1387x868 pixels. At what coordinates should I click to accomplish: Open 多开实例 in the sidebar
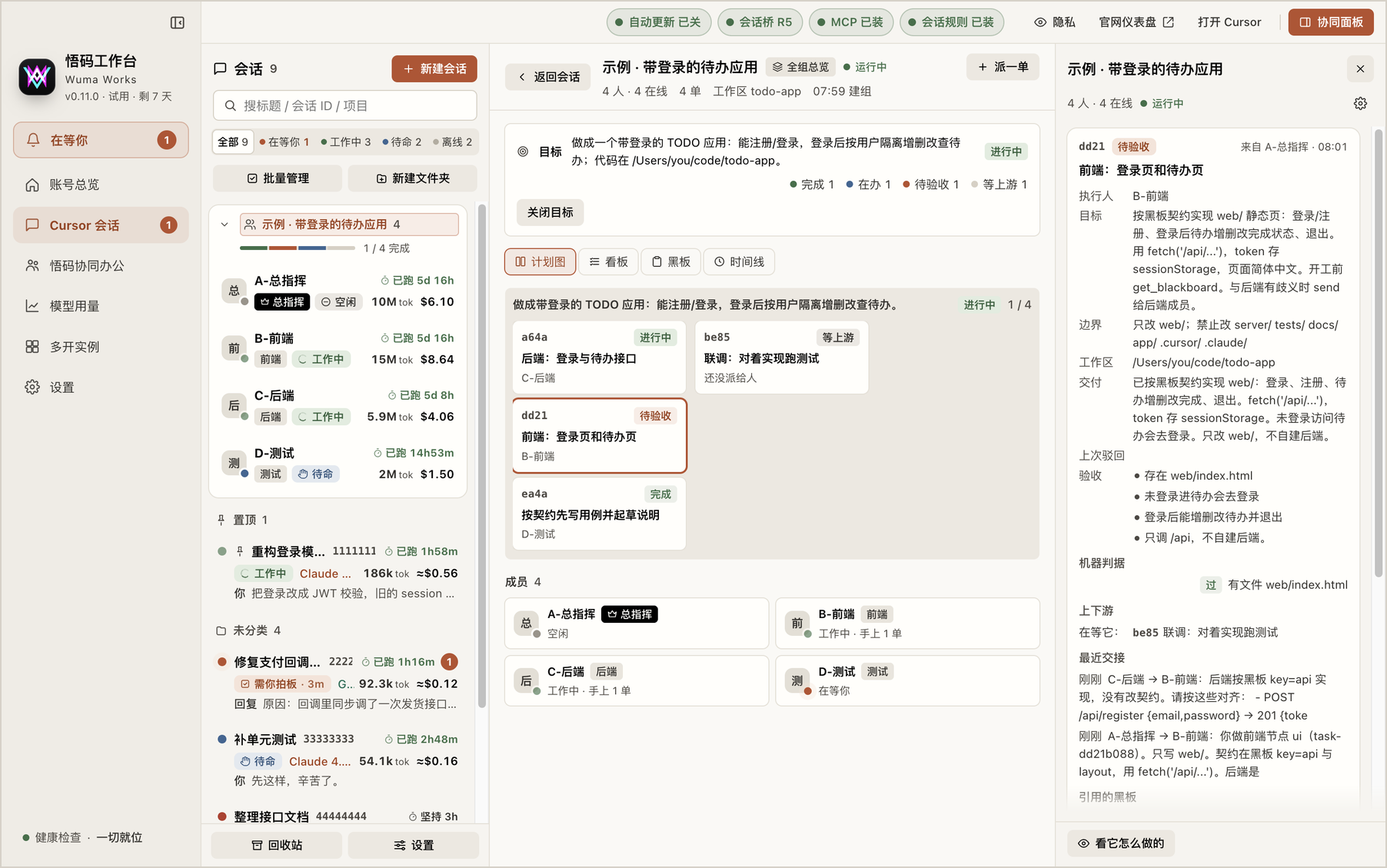[101, 347]
